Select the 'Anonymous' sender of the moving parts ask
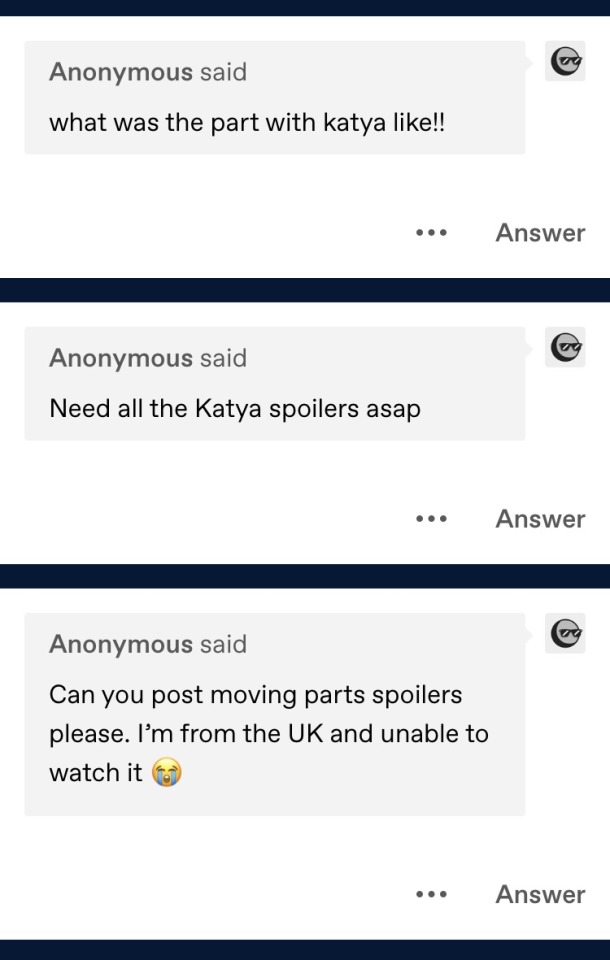The height and width of the screenshot is (960, 610). point(120,644)
